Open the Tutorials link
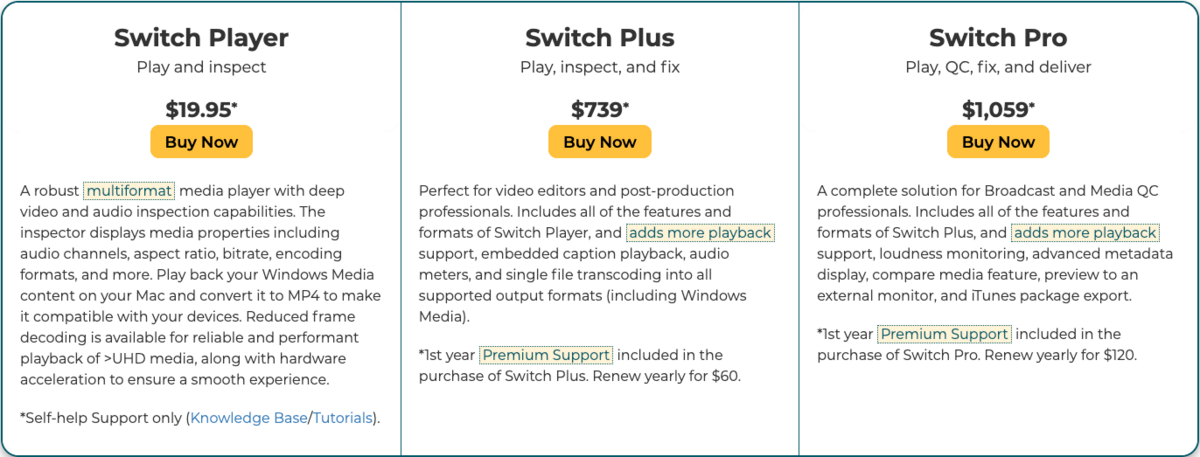This screenshot has width=1200, height=457. coord(343,418)
